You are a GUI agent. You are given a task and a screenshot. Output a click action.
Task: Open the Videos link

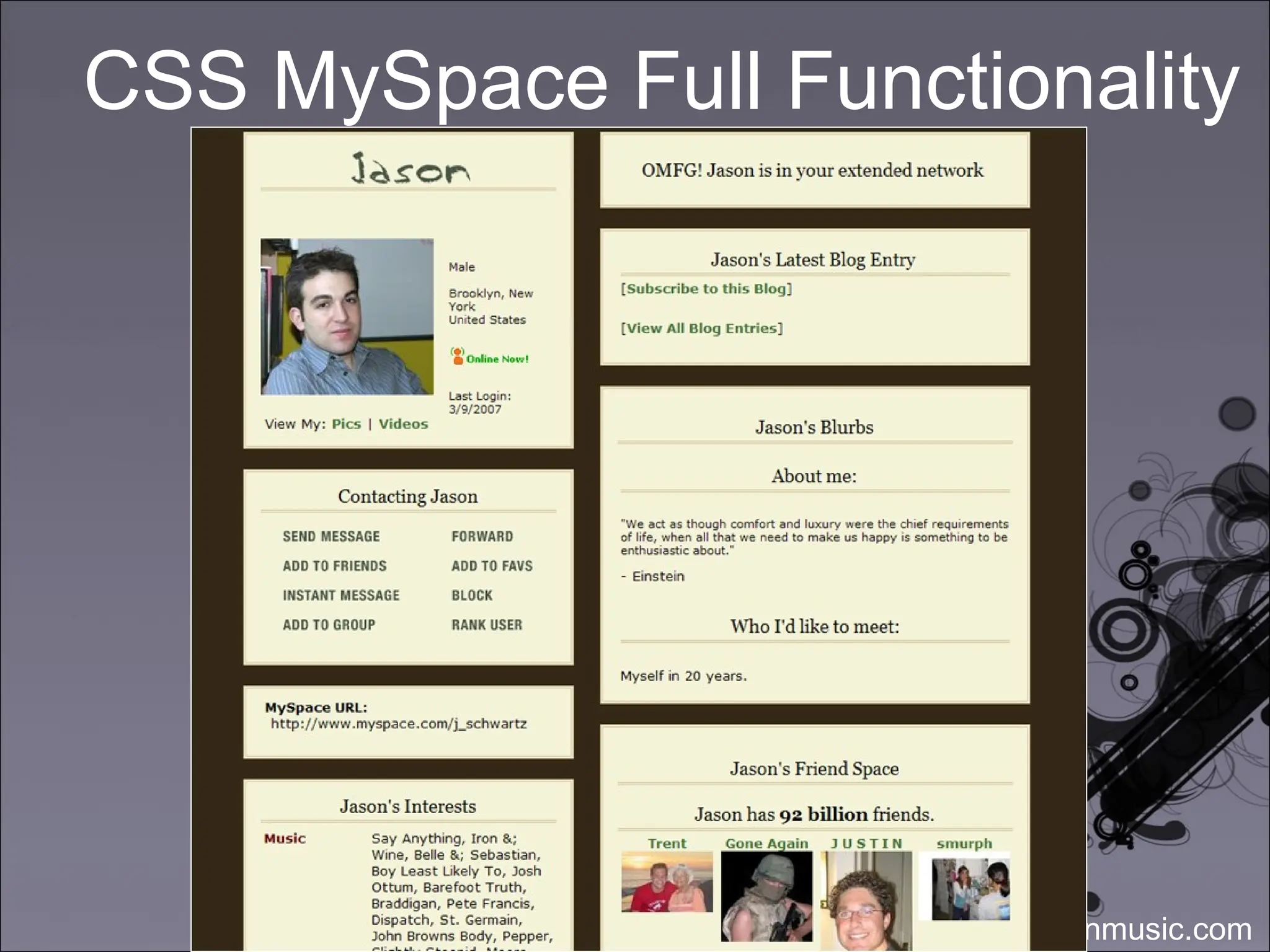403,424
